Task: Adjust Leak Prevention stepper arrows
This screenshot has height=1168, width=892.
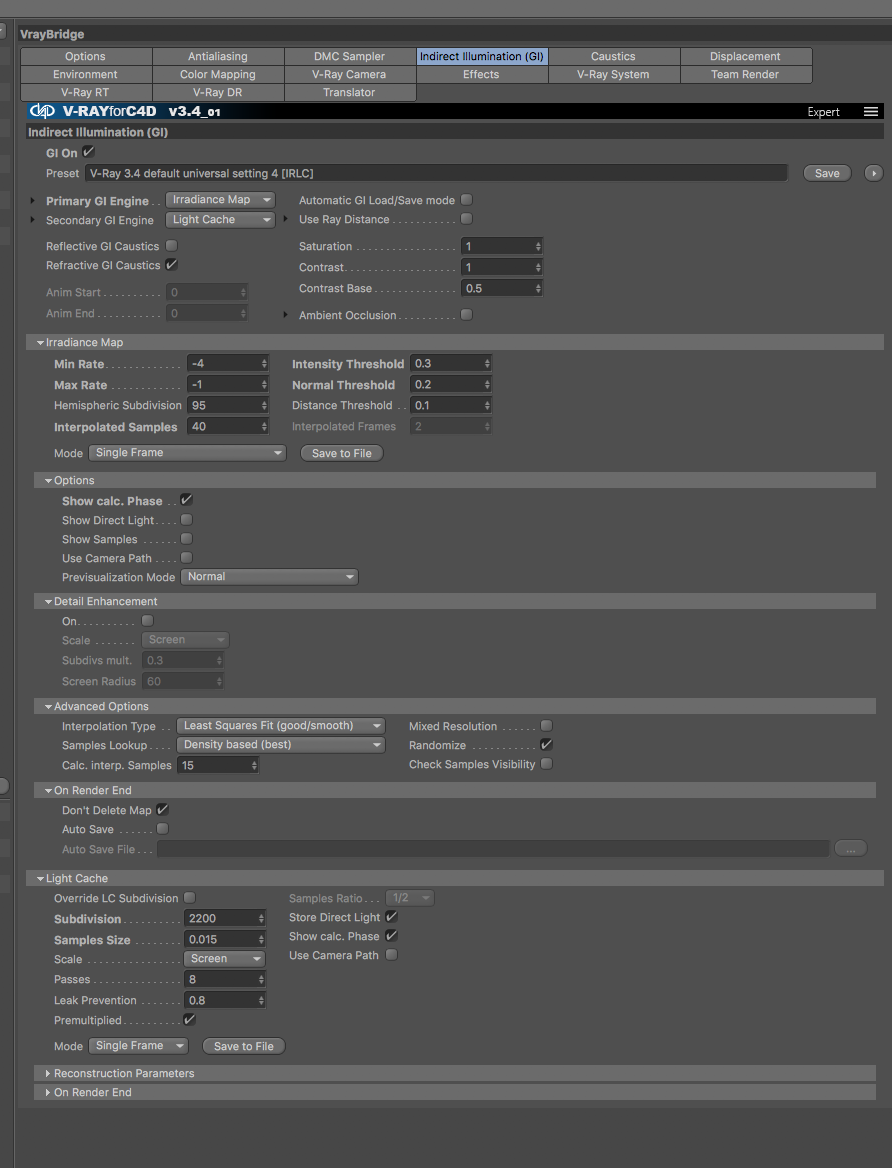Action: pos(262,1000)
